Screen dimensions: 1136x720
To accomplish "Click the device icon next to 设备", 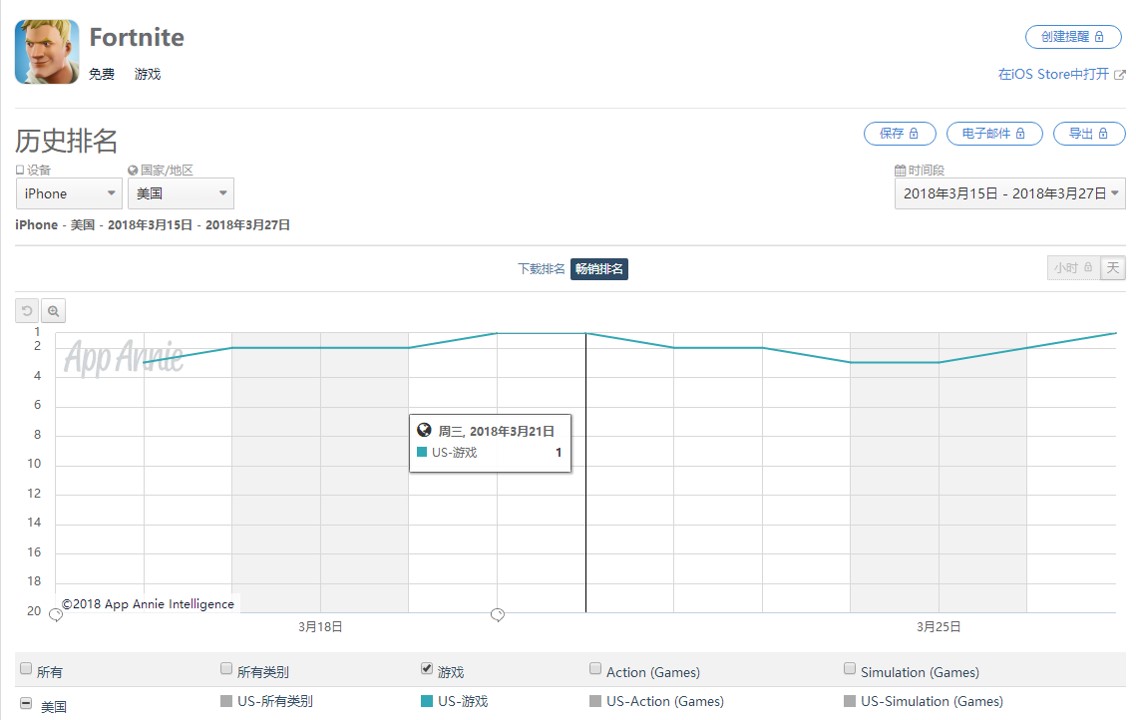I will [20, 170].
